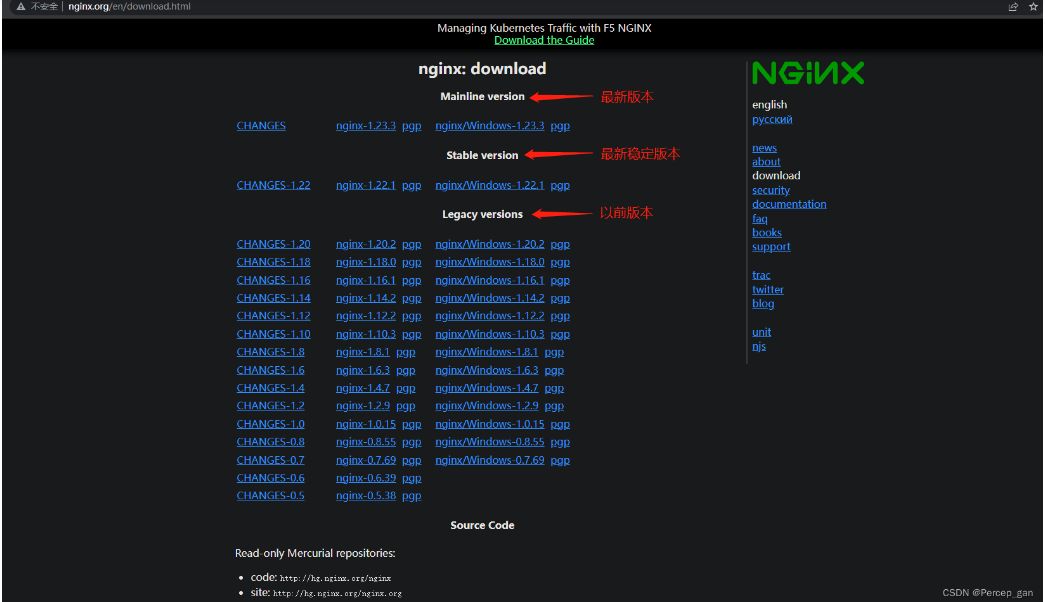Screen dimensions: 1045x602
Task: Download nginx-1.4.7
Action: point(363,387)
